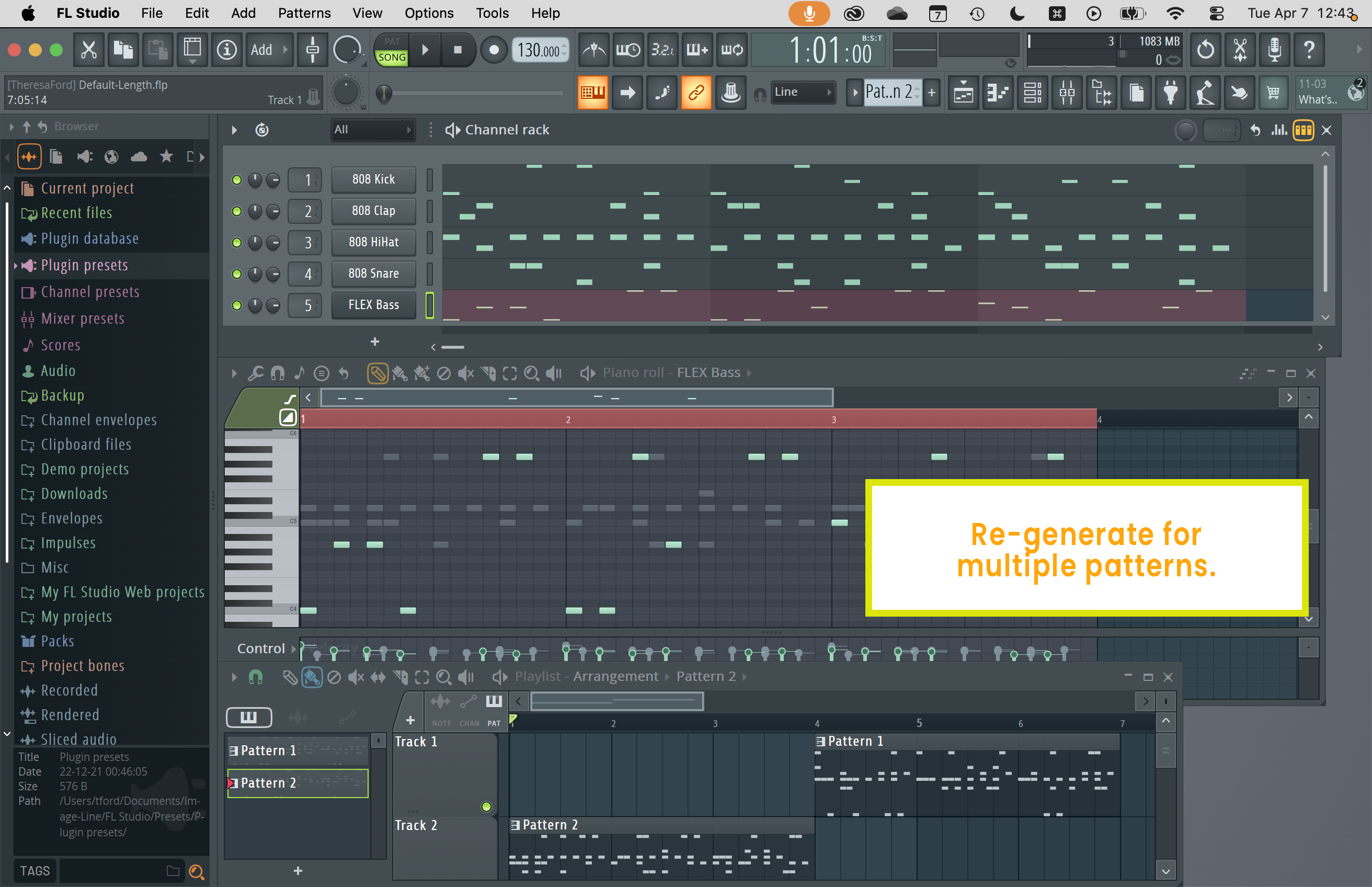
Task: Toggle the FLEX Bass channel select indicator
Action: [429, 305]
